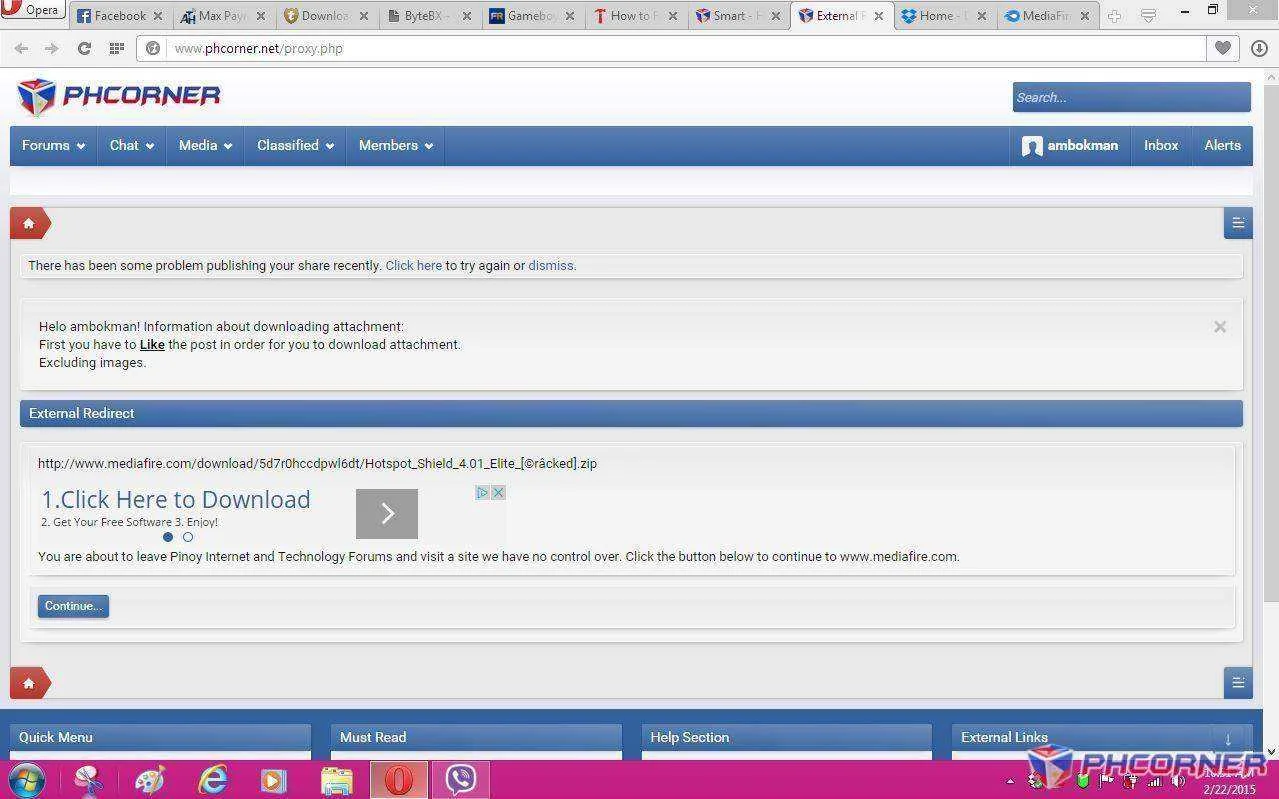Open the Speed Dial grid icon
The height and width of the screenshot is (799, 1279).
(x=116, y=48)
